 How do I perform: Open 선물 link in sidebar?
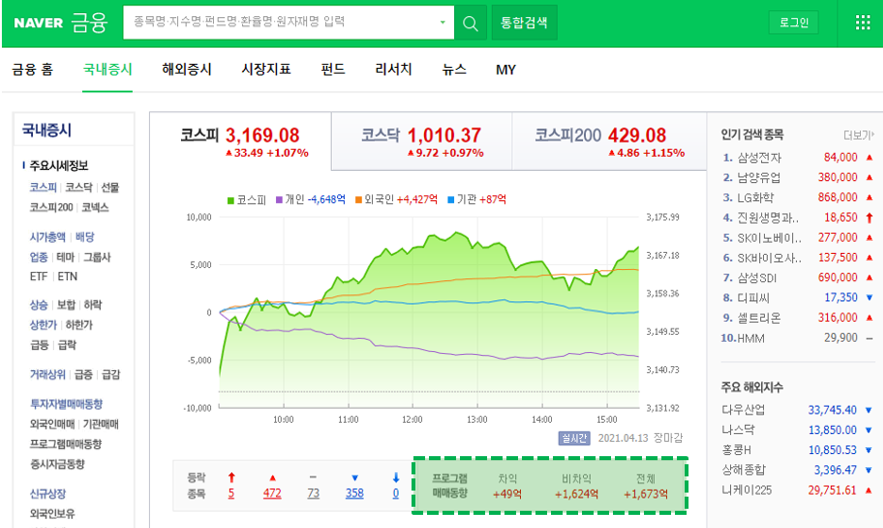(110, 187)
